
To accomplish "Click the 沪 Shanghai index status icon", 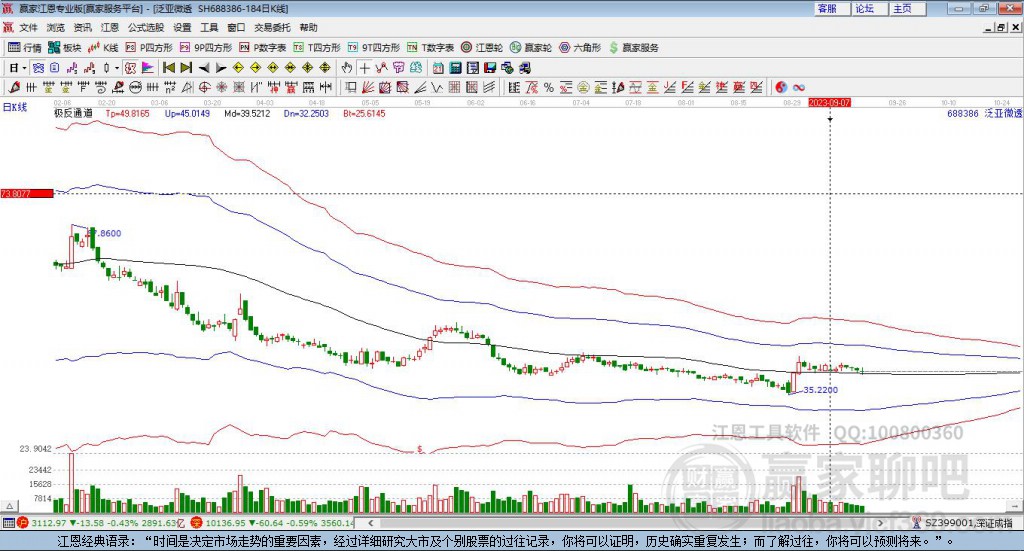I will coord(22,522).
